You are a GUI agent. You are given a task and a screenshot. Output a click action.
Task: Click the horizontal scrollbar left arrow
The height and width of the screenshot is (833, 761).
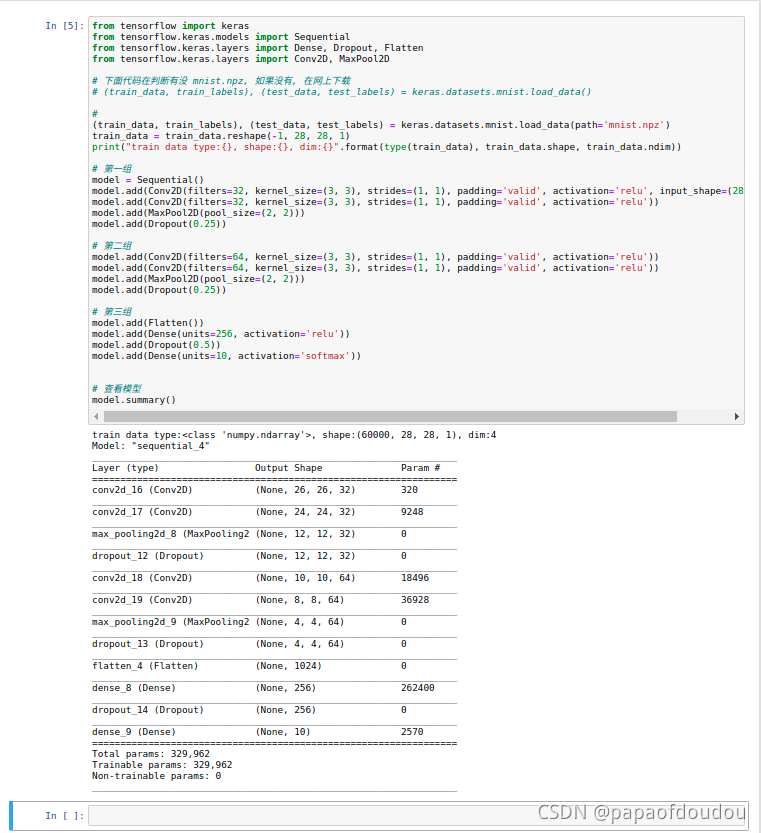[x=96, y=416]
